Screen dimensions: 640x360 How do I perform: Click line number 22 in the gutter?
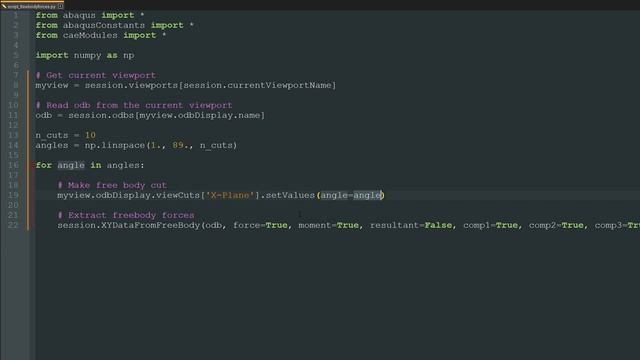(13, 225)
